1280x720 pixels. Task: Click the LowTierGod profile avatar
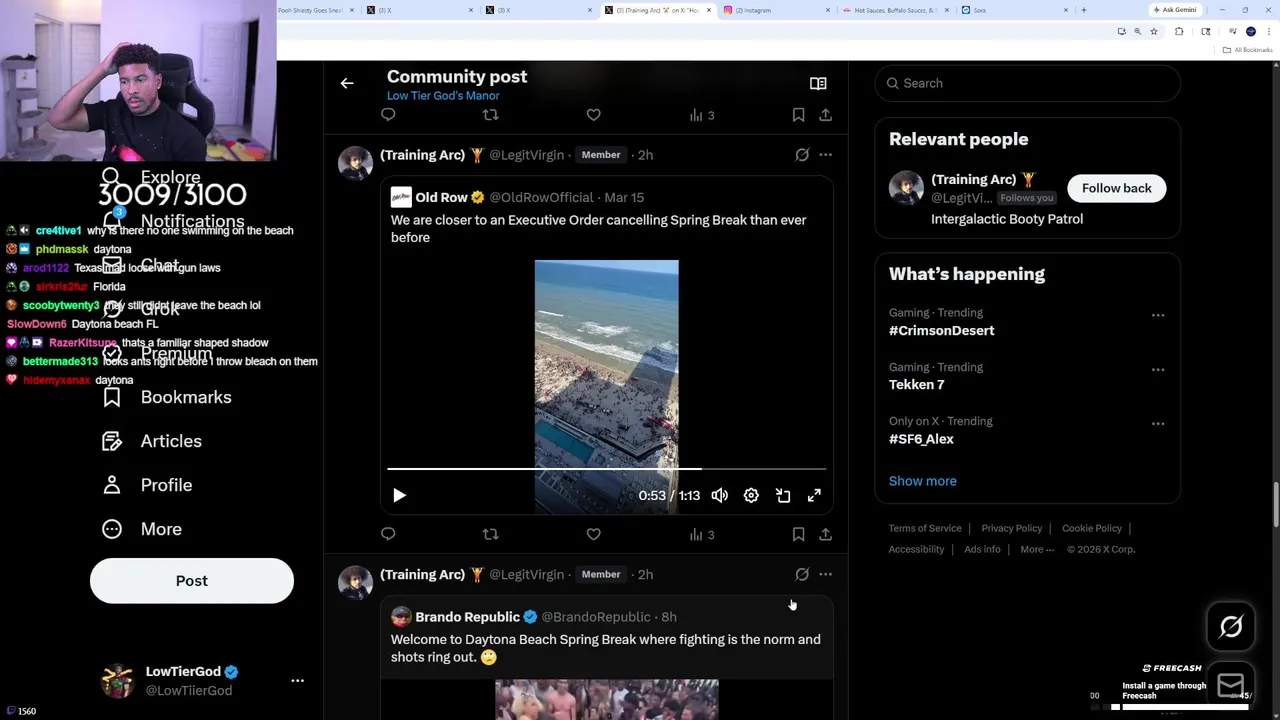coord(118,680)
